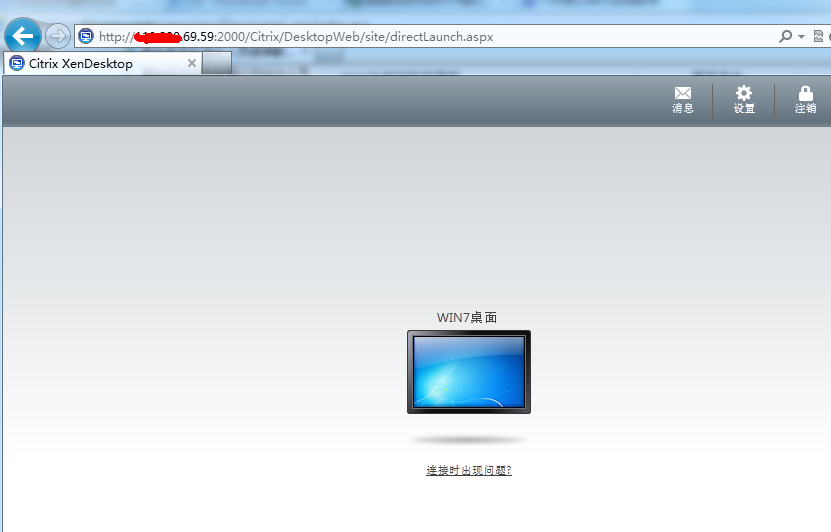This screenshot has height=532, width=831.
Task: Click the WIN7桌面 label text
Action: click(x=467, y=317)
